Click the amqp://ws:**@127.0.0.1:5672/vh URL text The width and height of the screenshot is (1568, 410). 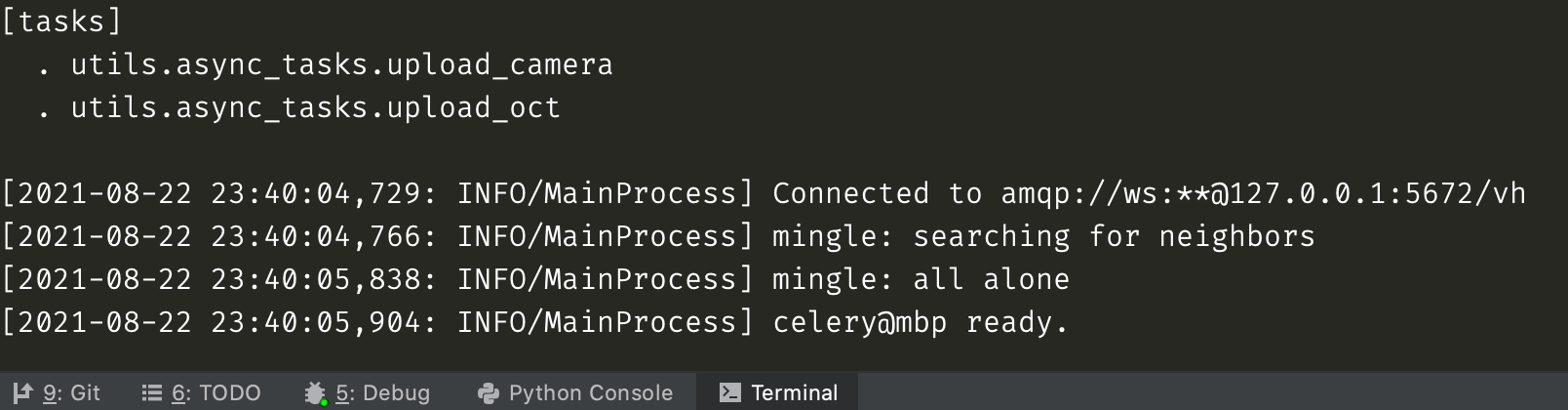point(1264,193)
